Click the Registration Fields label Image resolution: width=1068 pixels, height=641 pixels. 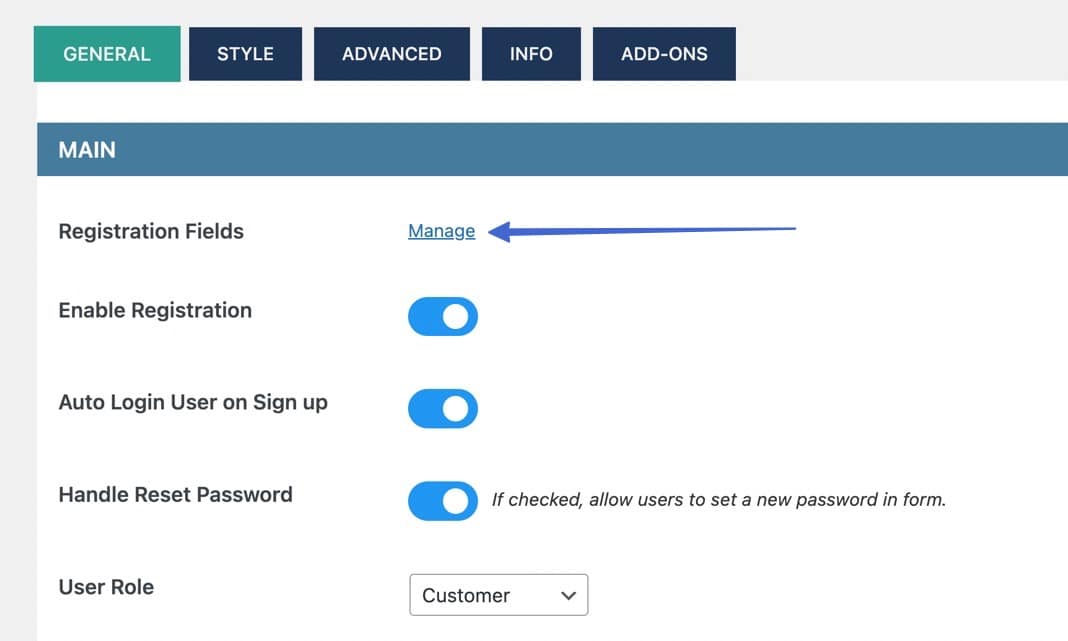click(x=151, y=231)
